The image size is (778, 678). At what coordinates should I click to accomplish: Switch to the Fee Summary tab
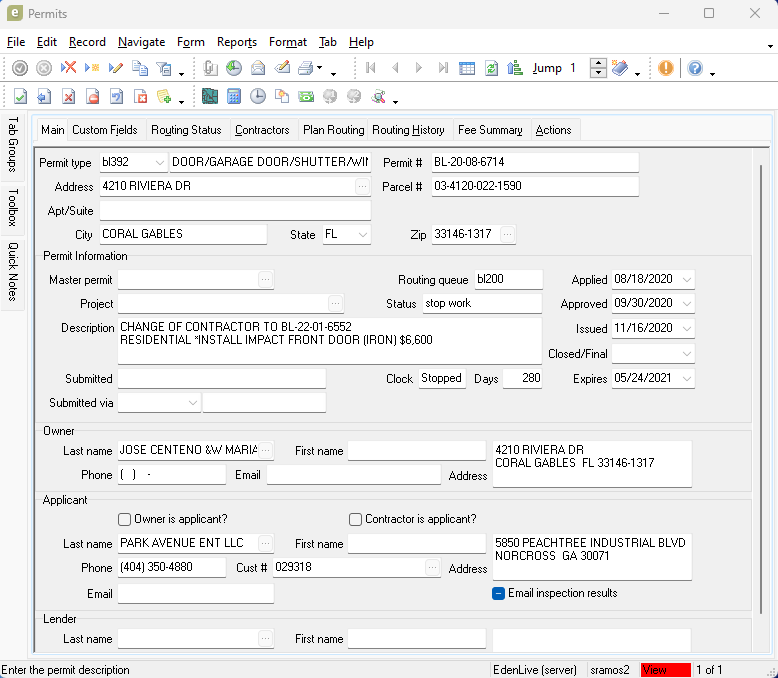coord(490,130)
